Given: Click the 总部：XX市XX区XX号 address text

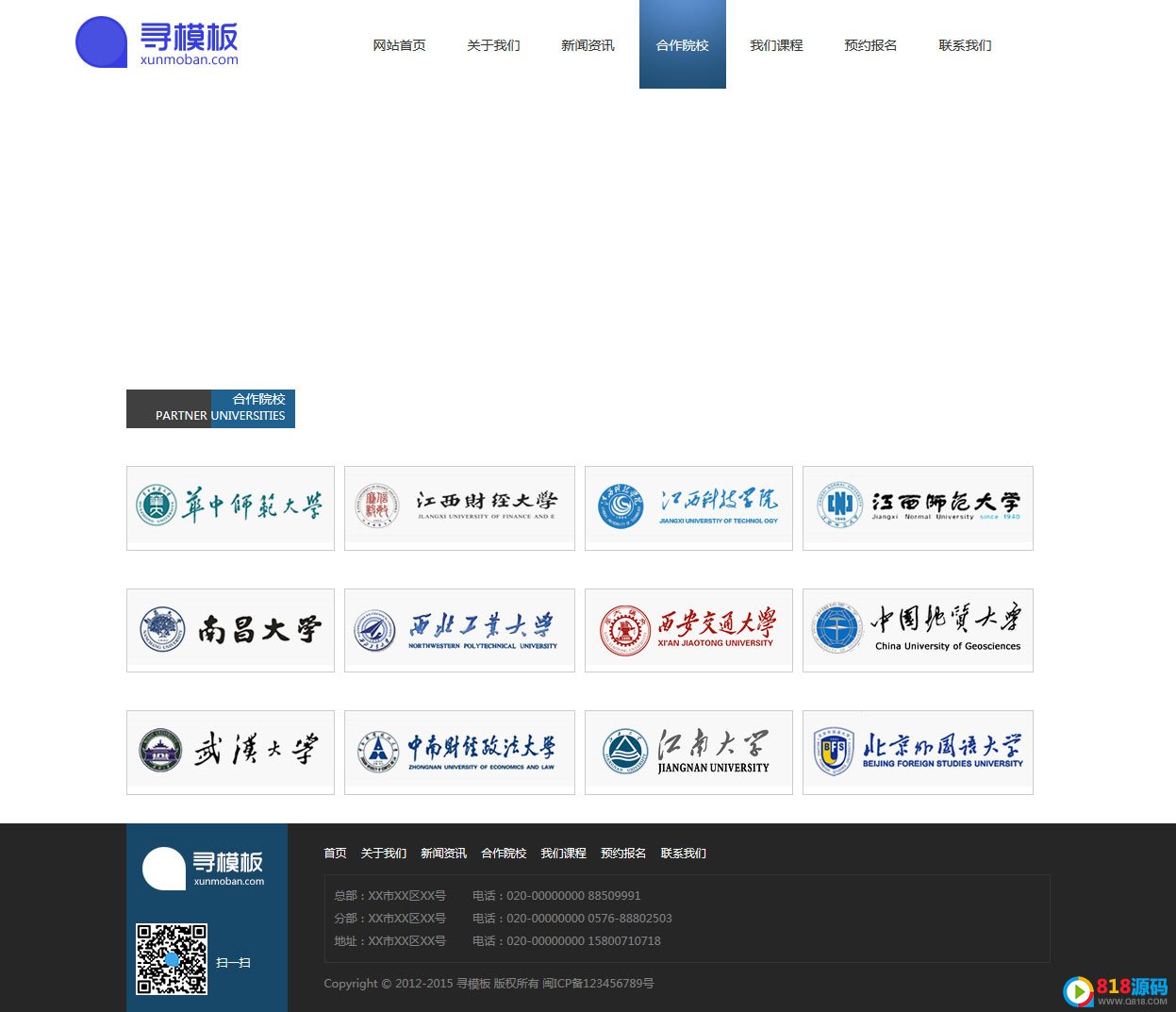Looking at the screenshot, I should tap(389, 896).
